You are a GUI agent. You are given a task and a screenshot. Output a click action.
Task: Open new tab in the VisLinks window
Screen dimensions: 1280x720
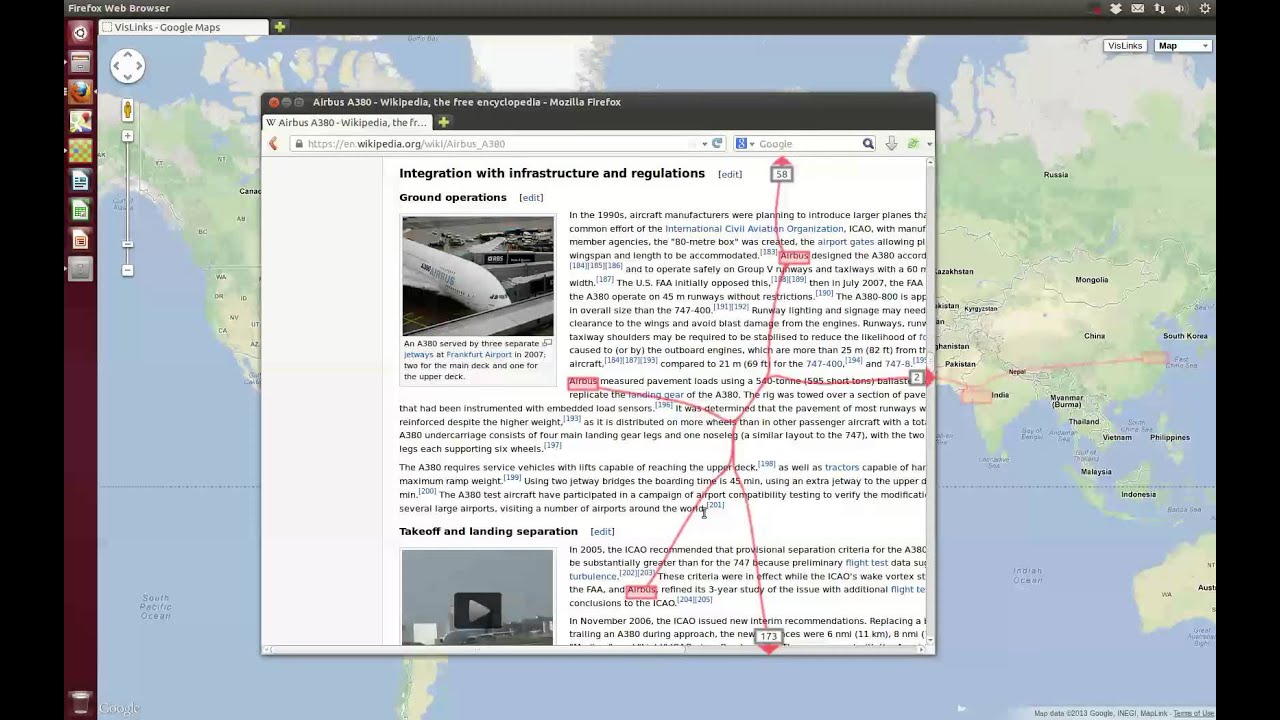pos(280,27)
